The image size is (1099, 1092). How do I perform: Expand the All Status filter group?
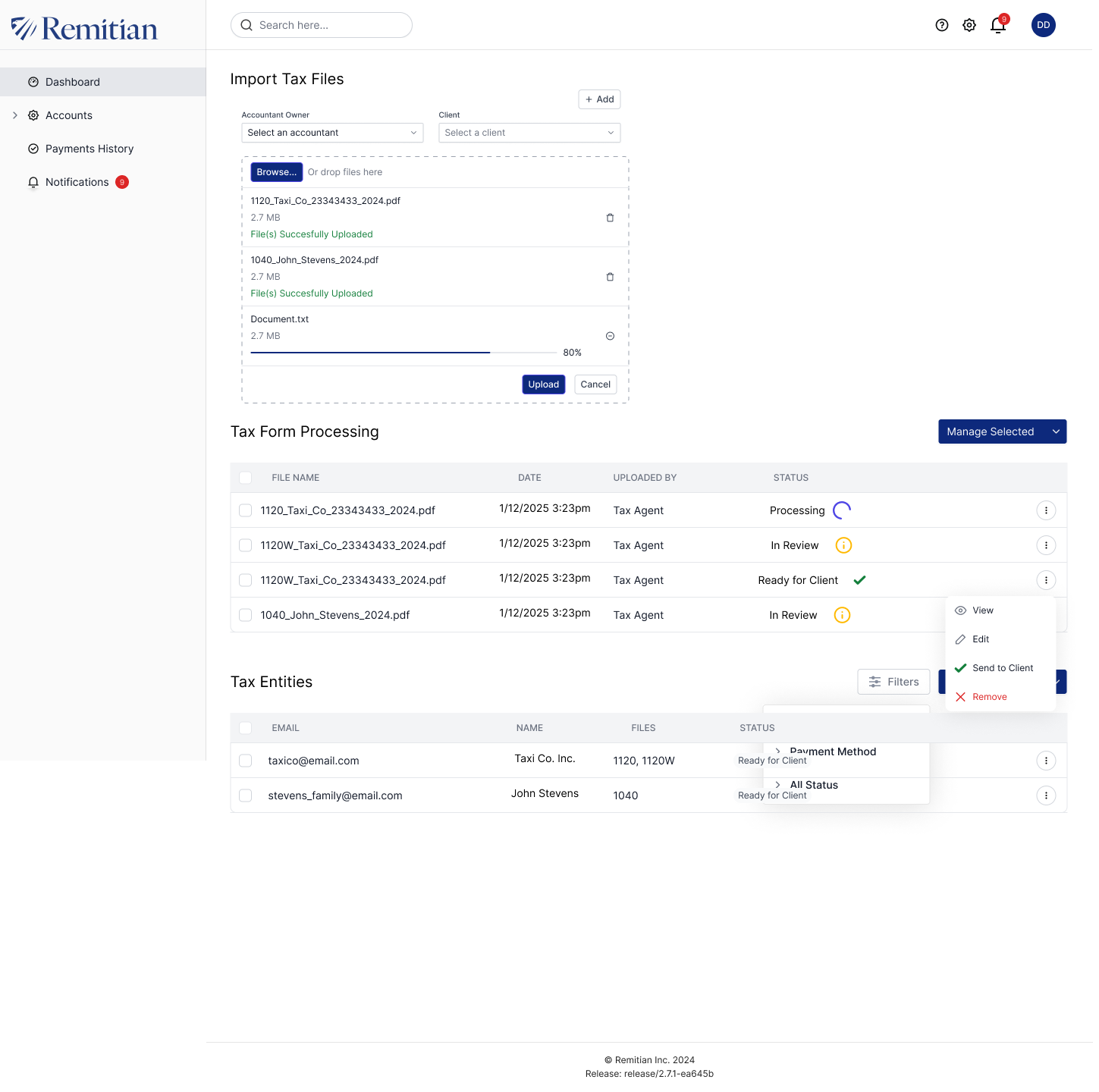pos(778,785)
